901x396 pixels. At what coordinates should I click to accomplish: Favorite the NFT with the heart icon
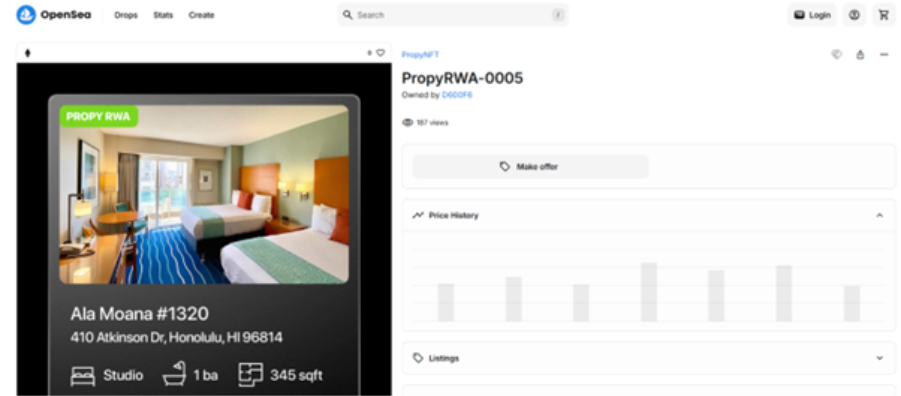[380, 53]
